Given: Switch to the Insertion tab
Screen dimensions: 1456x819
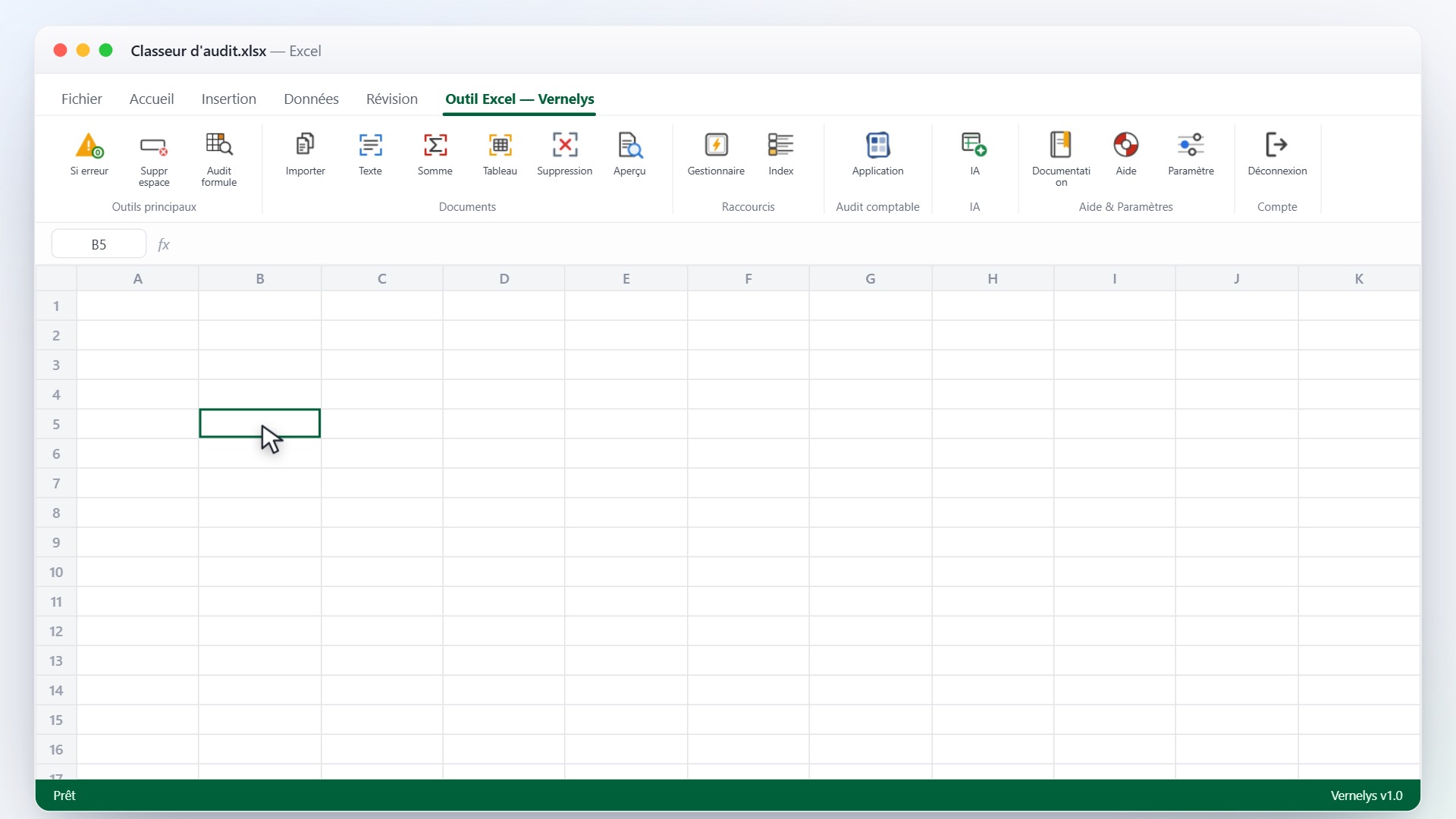Looking at the screenshot, I should (x=229, y=99).
